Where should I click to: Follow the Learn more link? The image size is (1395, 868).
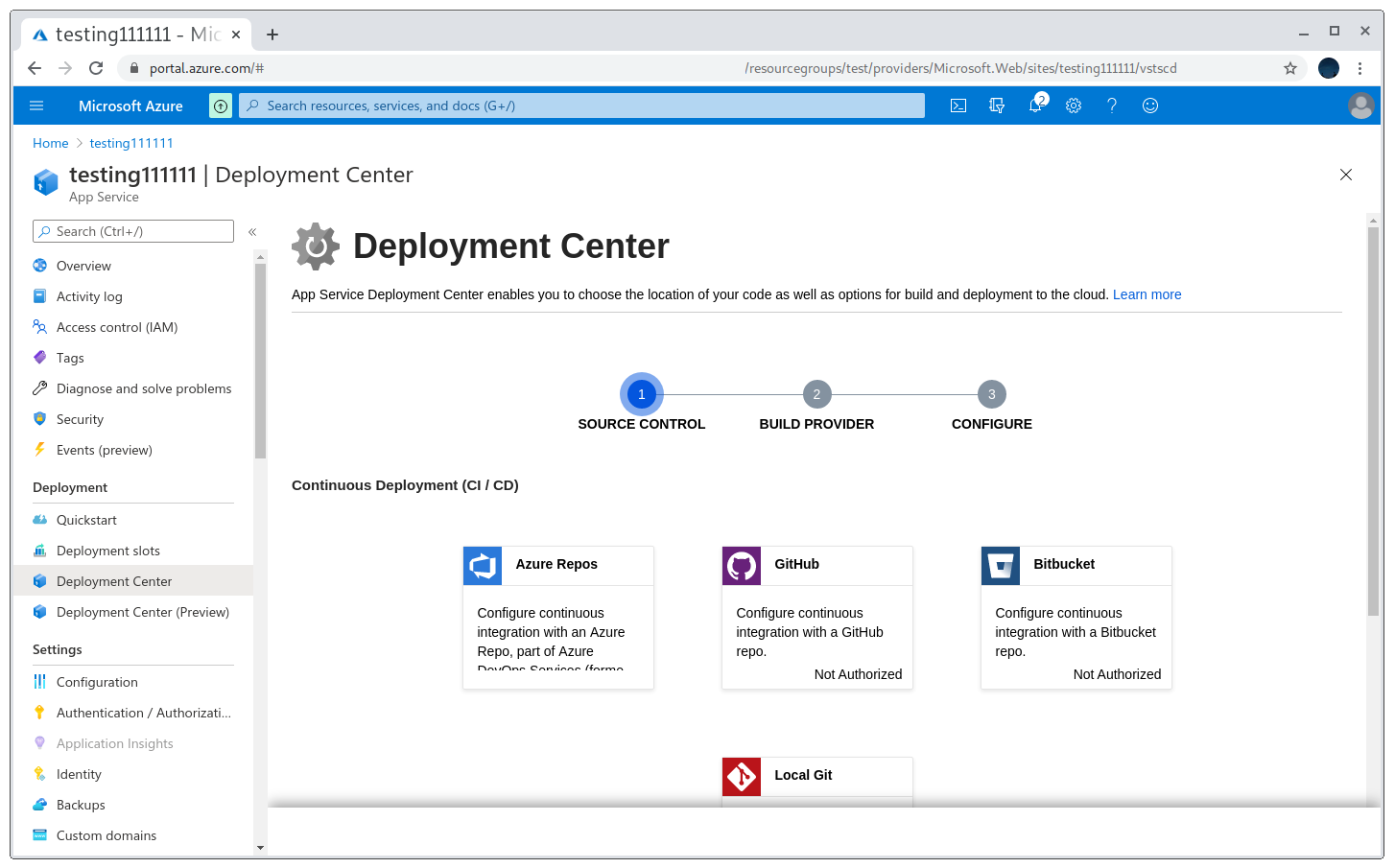click(1147, 294)
